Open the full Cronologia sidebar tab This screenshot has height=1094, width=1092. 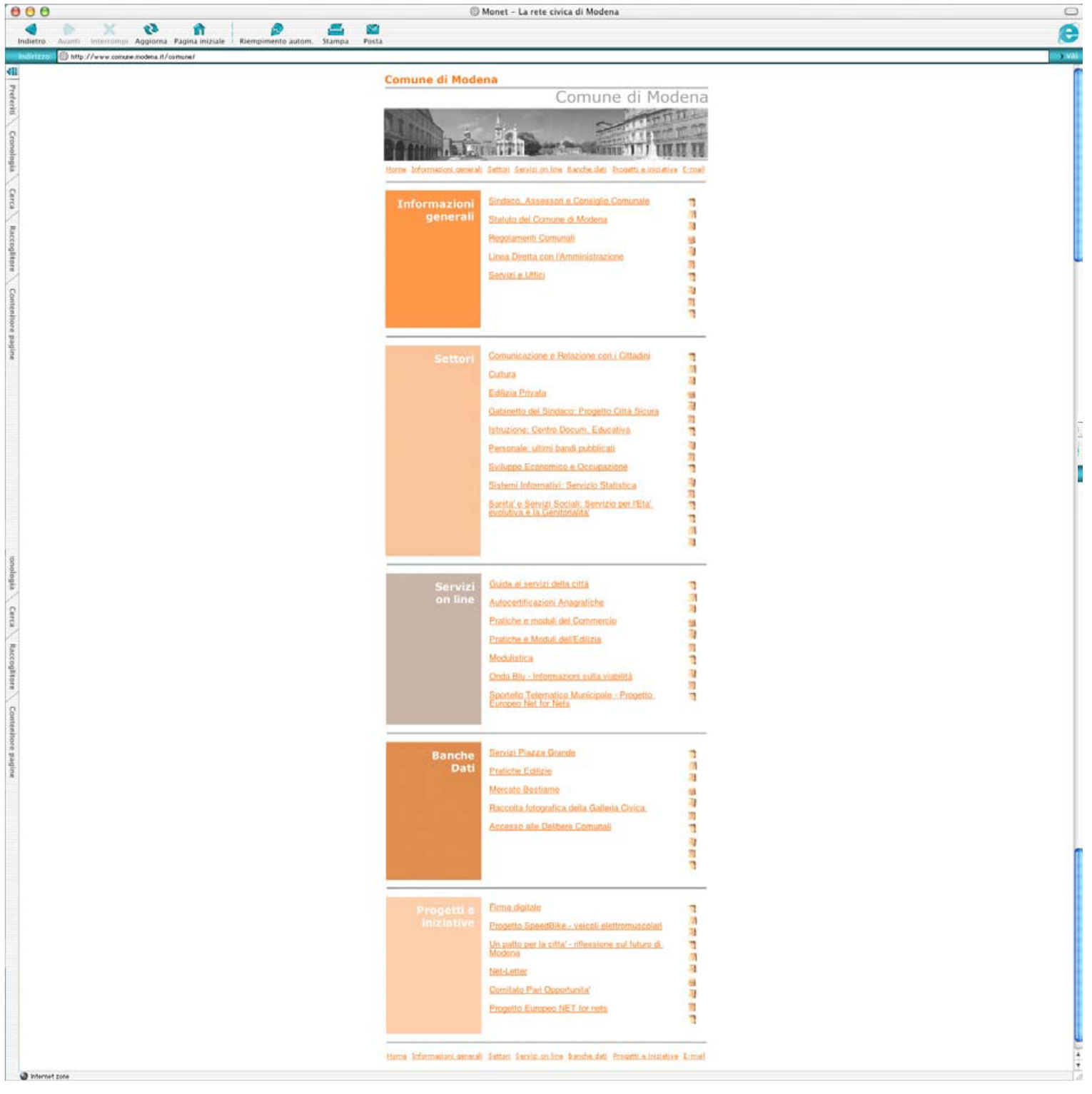12,151
